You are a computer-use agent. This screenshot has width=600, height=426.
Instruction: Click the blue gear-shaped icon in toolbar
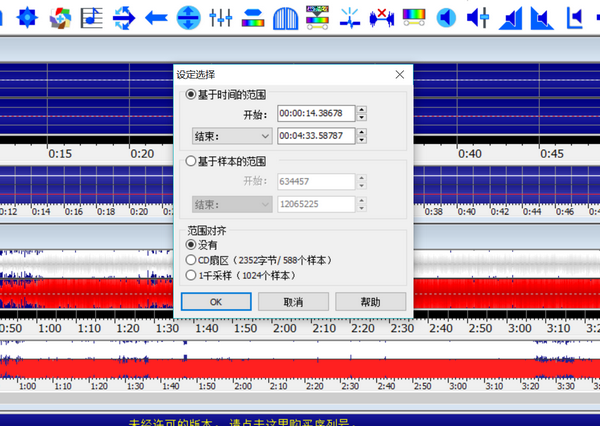[x=29, y=16]
